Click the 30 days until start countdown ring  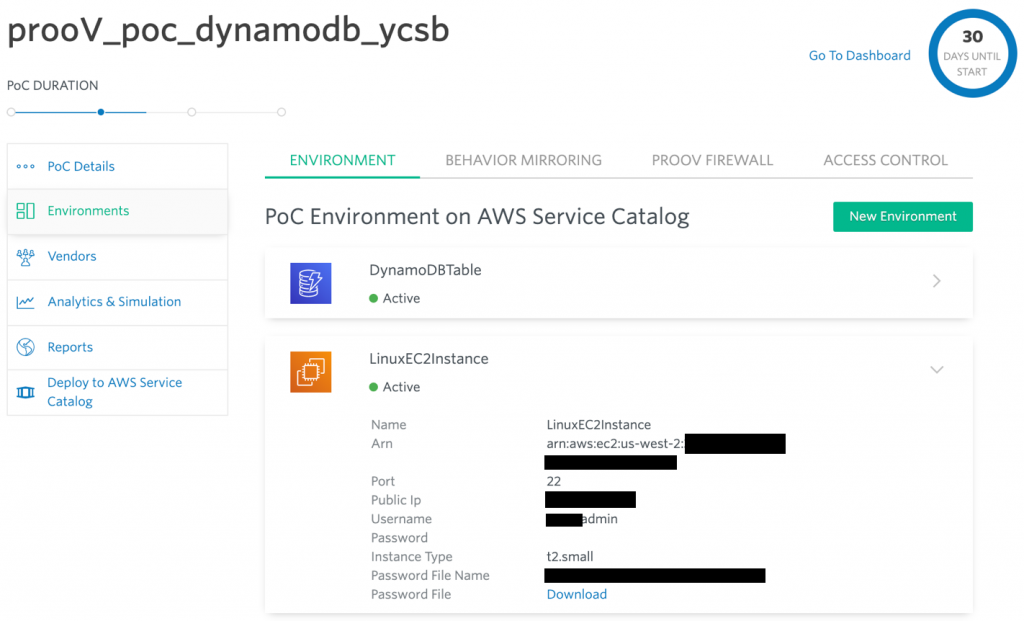pyautogui.click(x=972, y=54)
